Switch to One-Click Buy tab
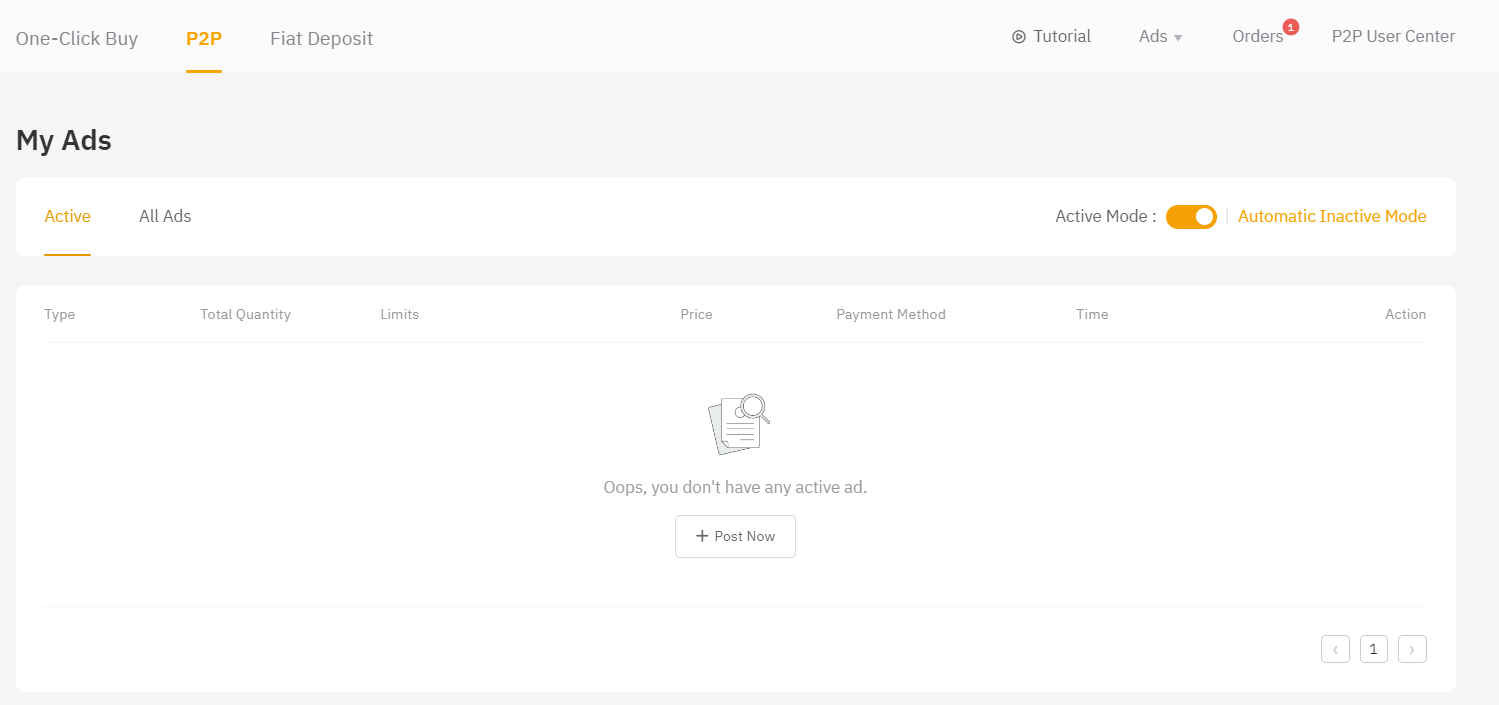Screen dimensions: 1499x705 (77, 39)
